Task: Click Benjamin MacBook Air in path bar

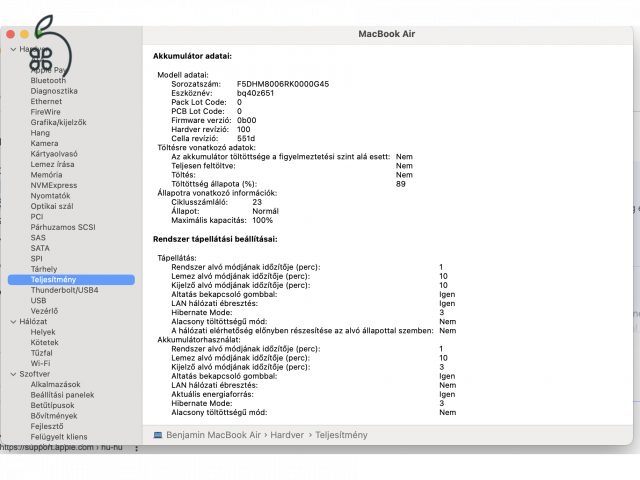Action: (213, 435)
